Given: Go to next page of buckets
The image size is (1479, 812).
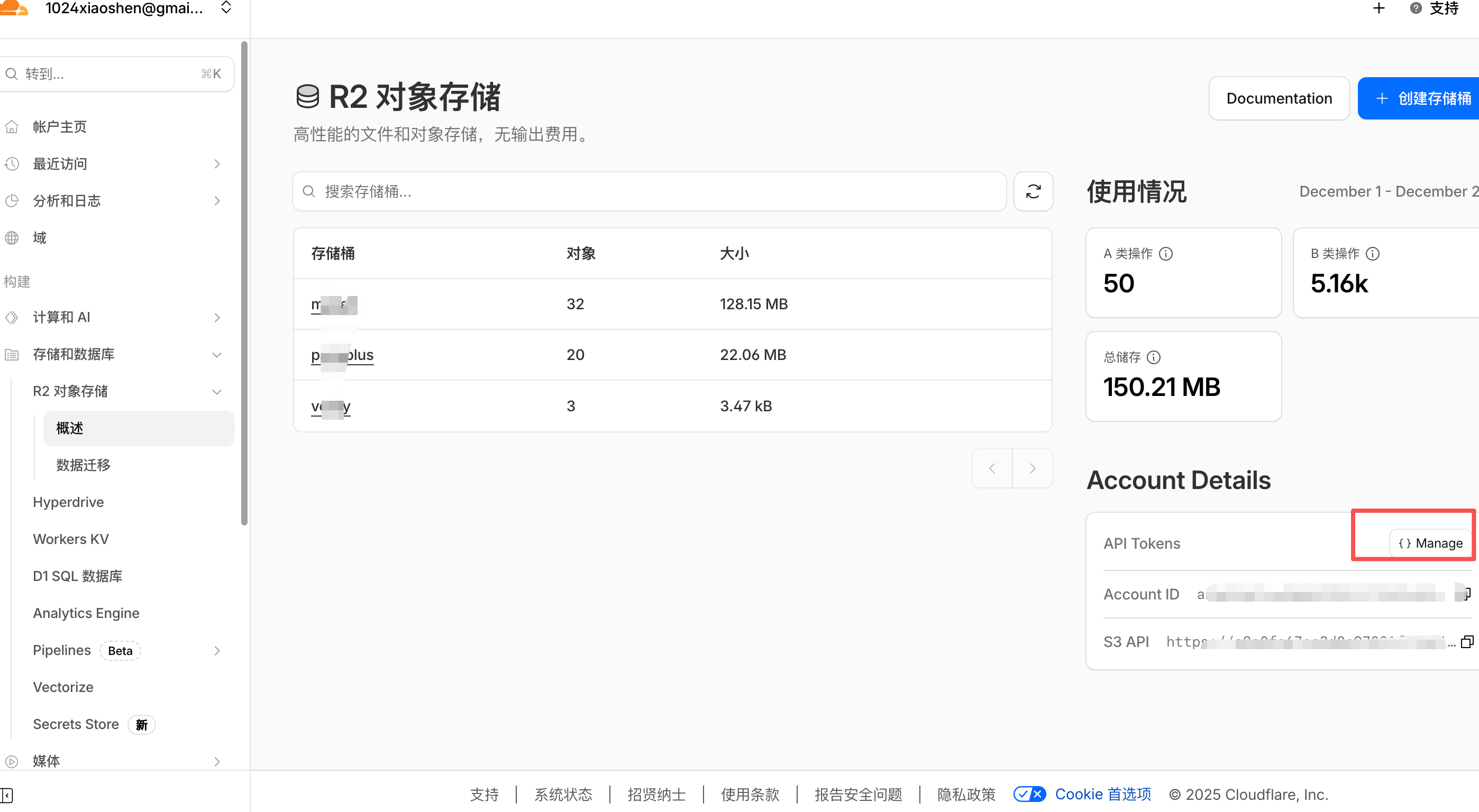Looking at the screenshot, I should 1033,468.
